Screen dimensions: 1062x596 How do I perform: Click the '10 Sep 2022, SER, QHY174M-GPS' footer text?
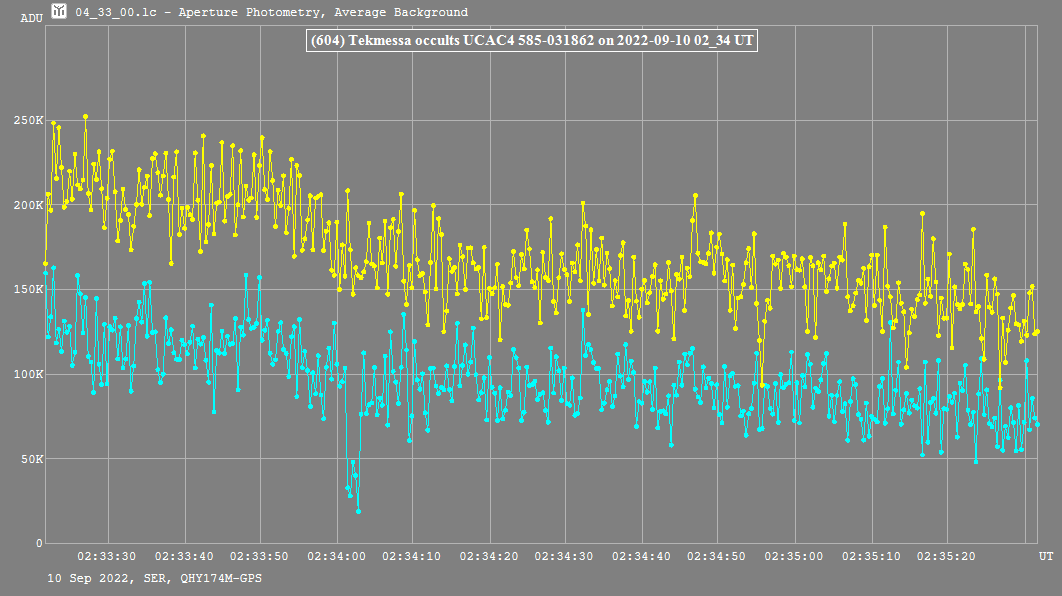pos(155,579)
